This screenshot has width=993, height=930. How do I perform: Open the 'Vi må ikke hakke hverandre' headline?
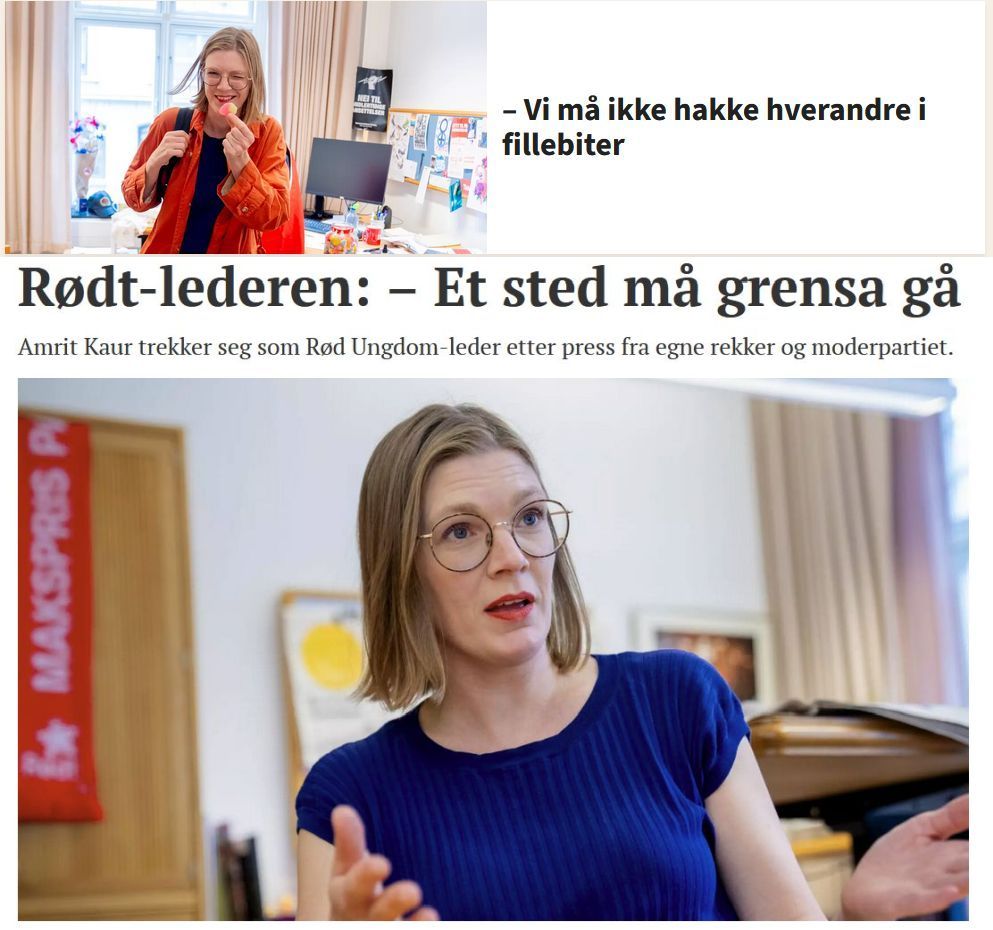click(714, 127)
